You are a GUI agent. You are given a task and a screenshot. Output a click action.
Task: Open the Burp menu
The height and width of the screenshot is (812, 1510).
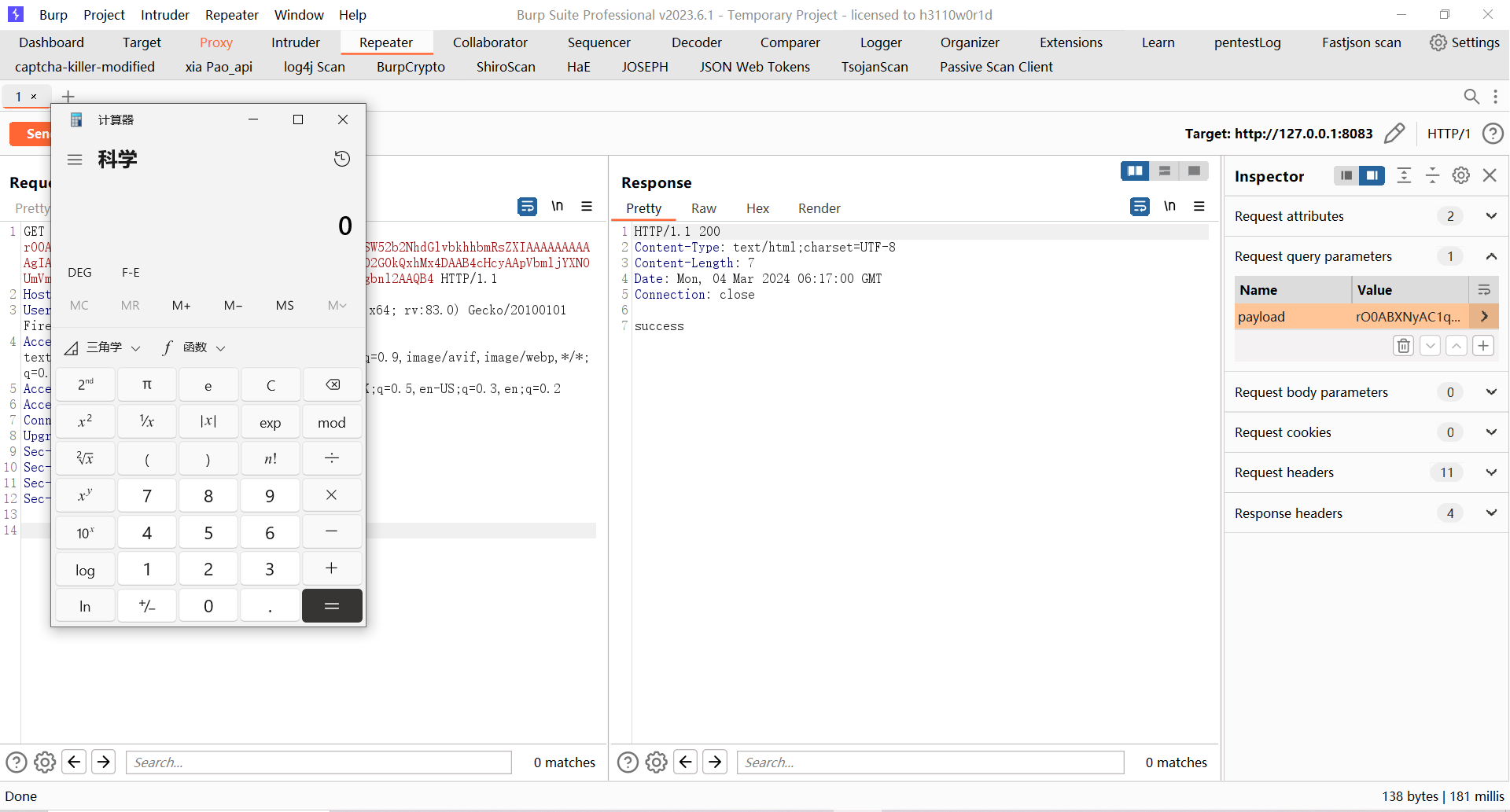click(53, 15)
